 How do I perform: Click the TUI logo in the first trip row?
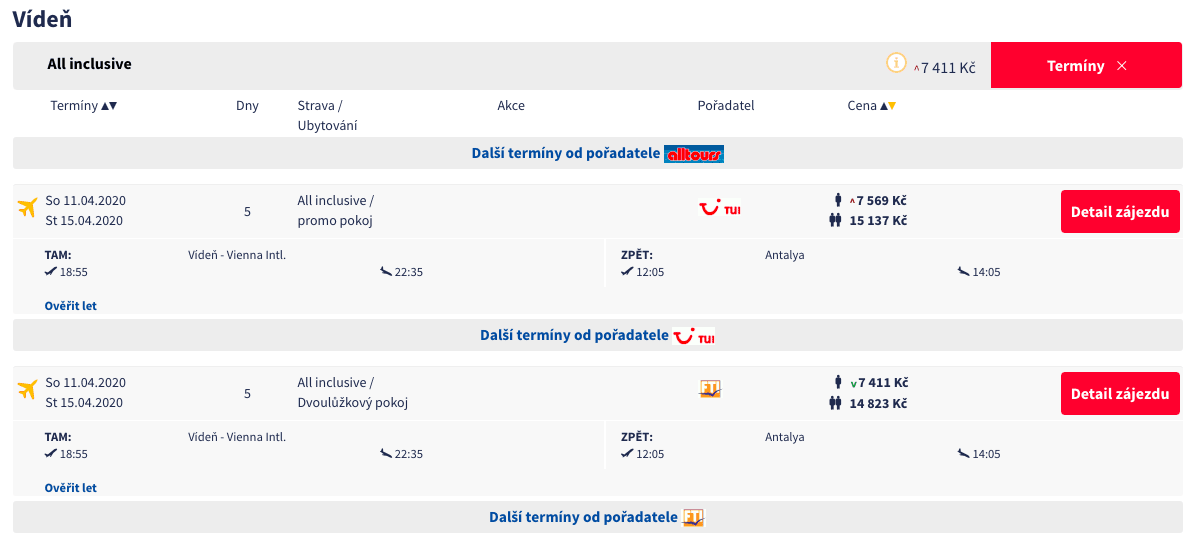pos(720,208)
